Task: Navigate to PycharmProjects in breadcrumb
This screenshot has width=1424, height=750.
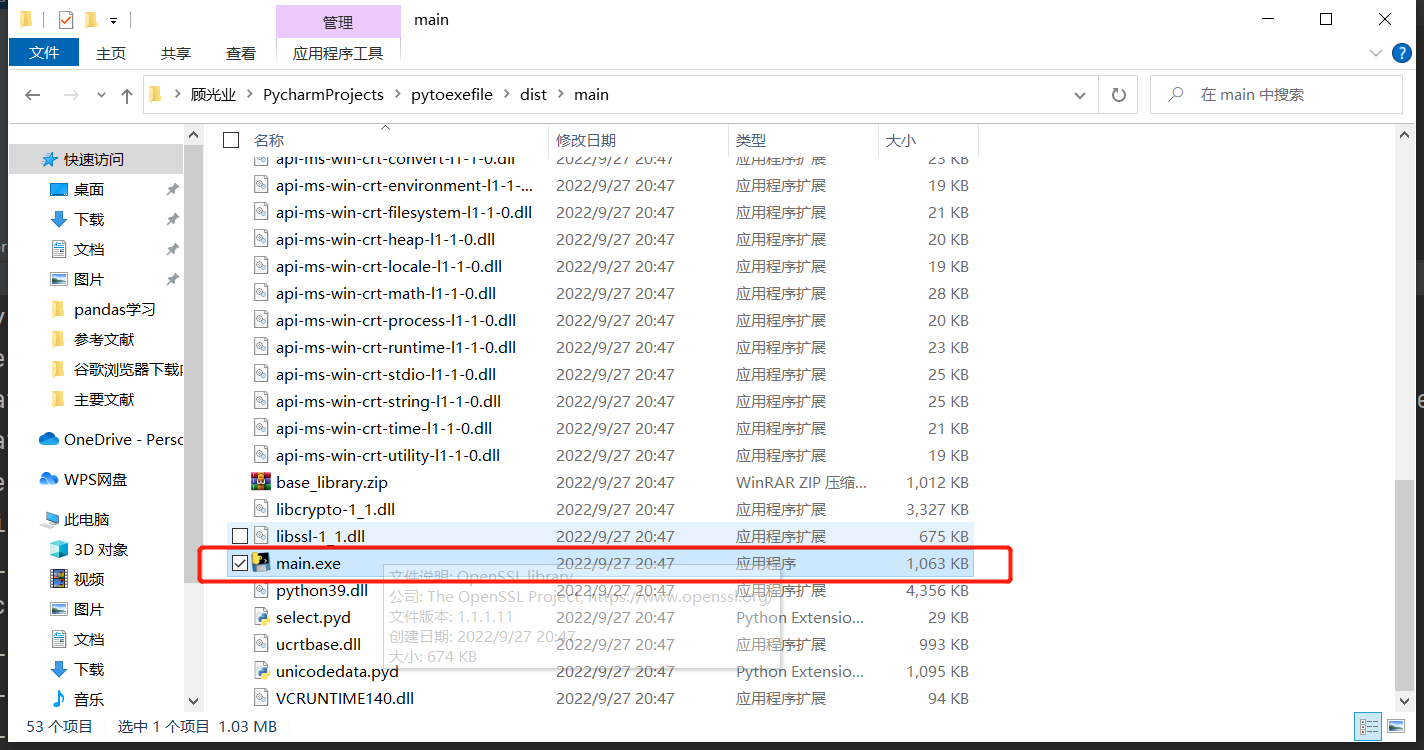Action: point(323,94)
